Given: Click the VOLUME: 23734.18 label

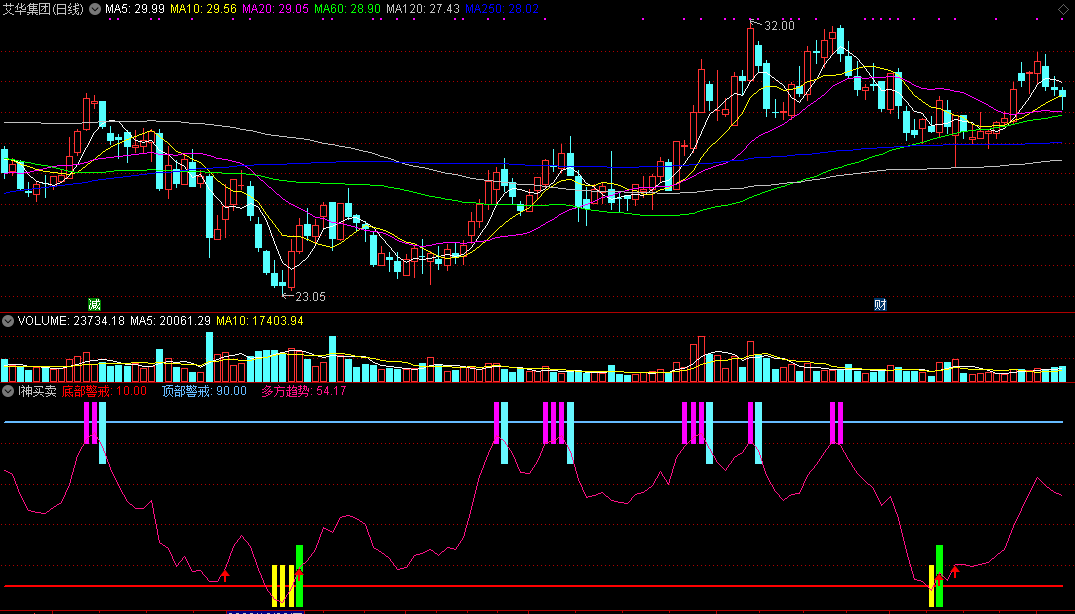Looking at the screenshot, I should tap(71, 321).
